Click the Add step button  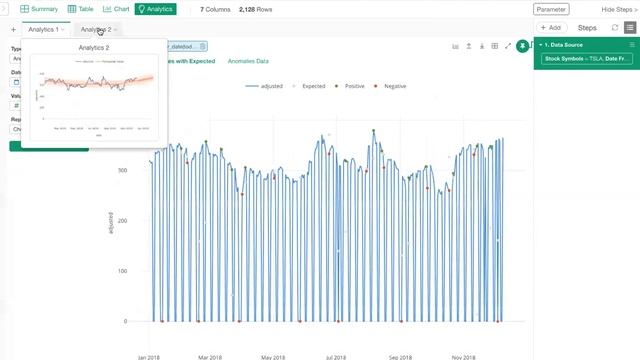tap(551, 28)
